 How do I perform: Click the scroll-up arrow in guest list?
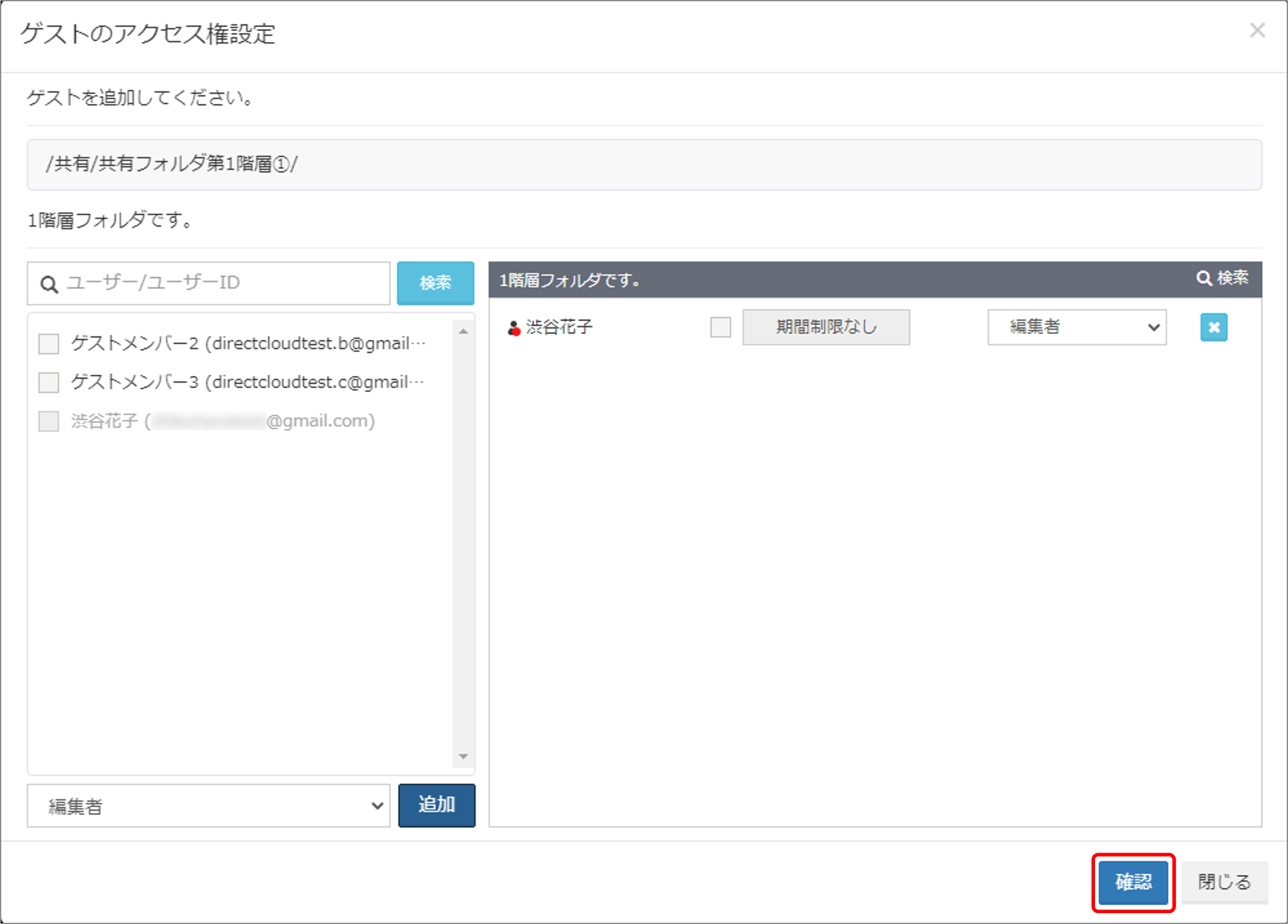463,331
